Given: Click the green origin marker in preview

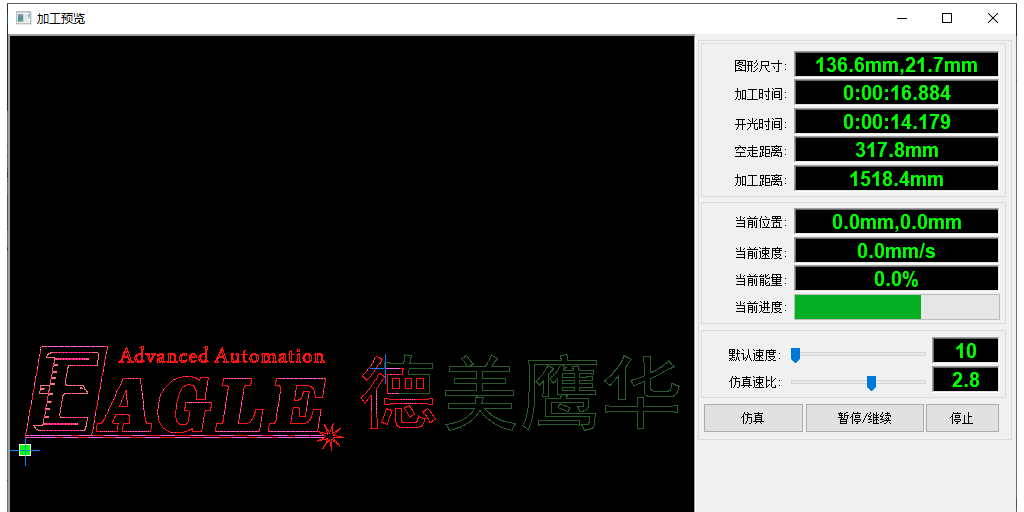Looking at the screenshot, I should click(x=25, y=449).
